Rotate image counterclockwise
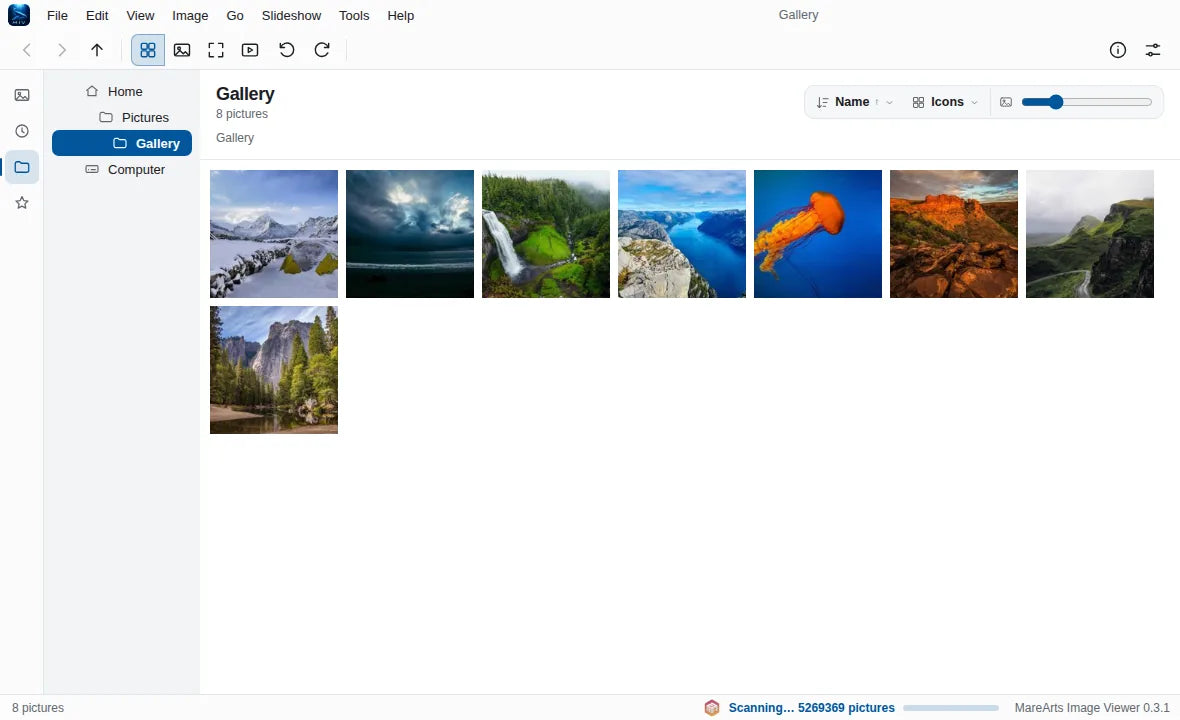 tap(287, 50)
